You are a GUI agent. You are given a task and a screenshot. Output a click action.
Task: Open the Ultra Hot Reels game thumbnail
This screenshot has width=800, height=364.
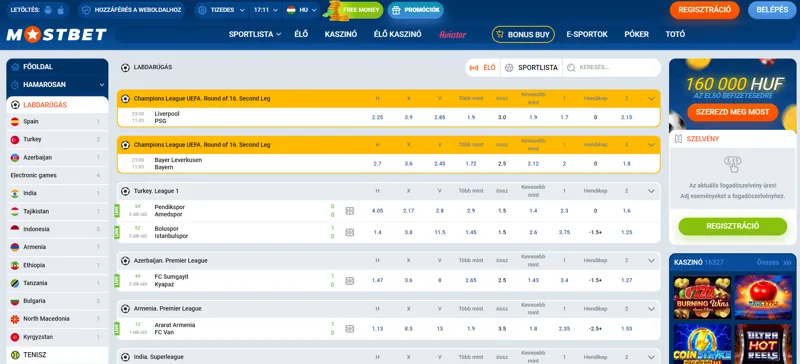763,344
